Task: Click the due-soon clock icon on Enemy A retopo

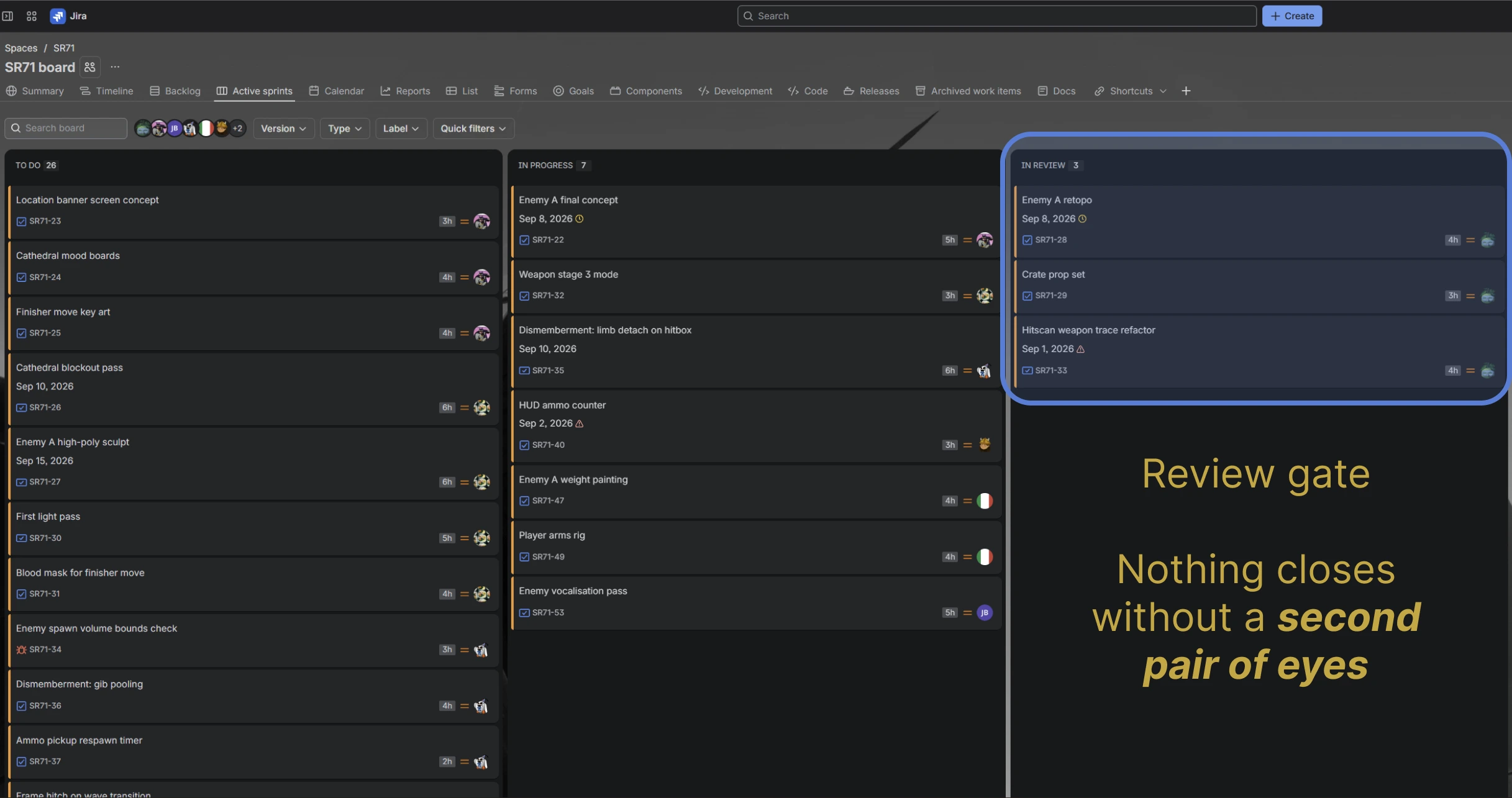Action: pos(1083,219)
